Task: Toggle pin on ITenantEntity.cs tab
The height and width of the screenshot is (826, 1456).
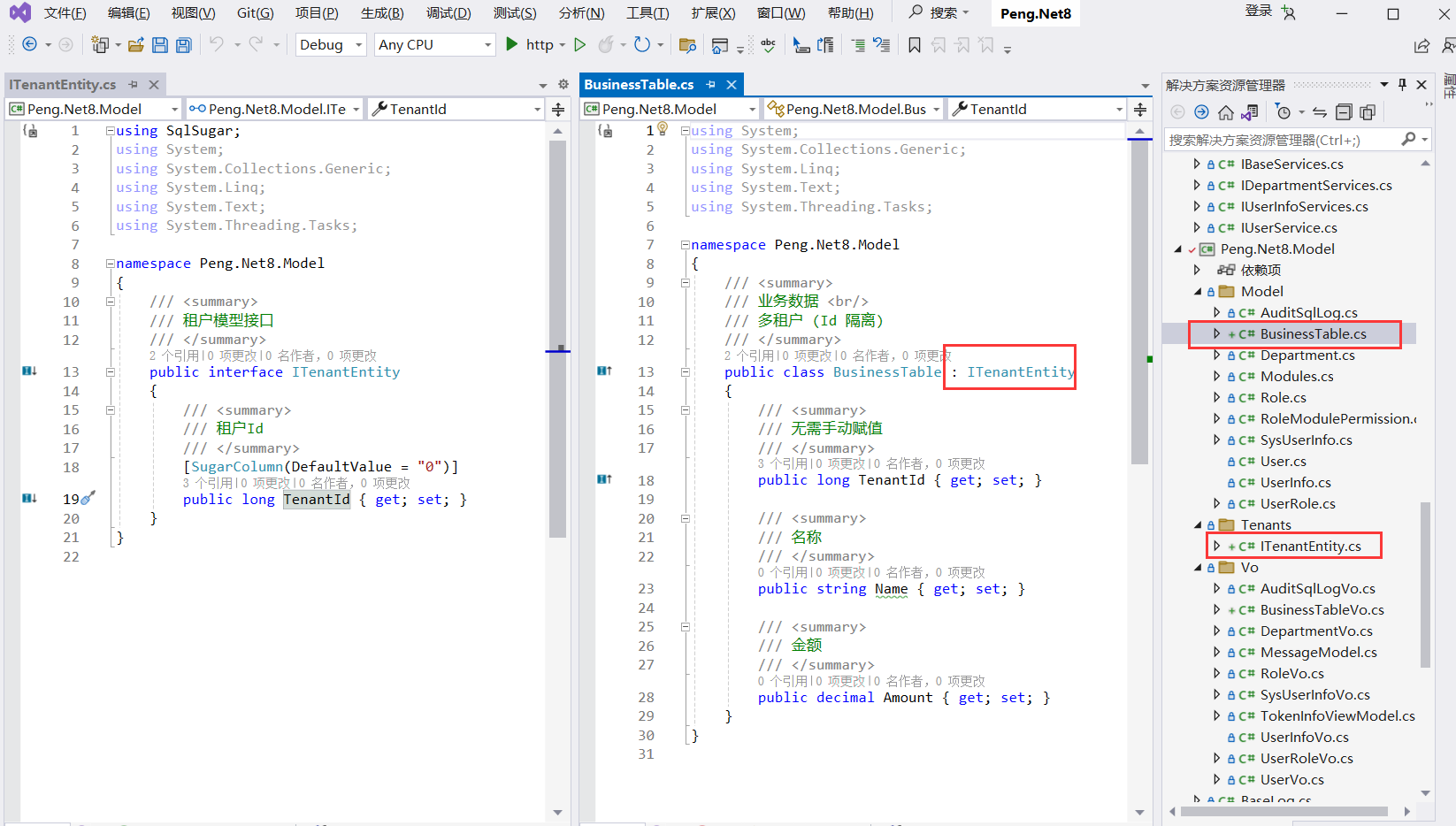Action: pyautogui.click(x=133, y=84)
